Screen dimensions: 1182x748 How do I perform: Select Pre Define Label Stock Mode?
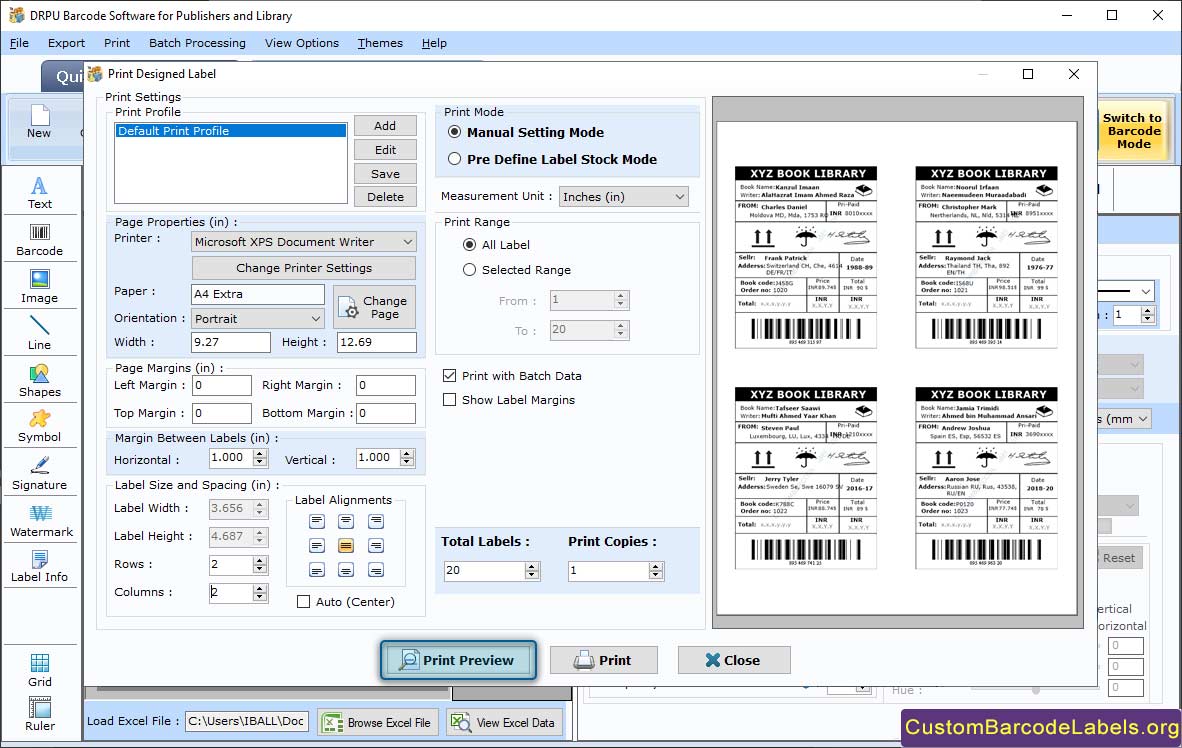pos(455,159)
